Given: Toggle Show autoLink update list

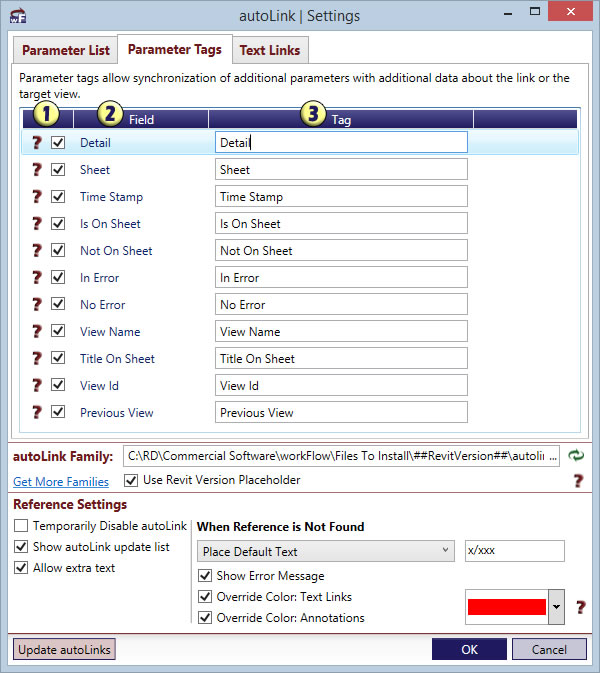Looking at the screenshot, I should click(x=21, y=547).
